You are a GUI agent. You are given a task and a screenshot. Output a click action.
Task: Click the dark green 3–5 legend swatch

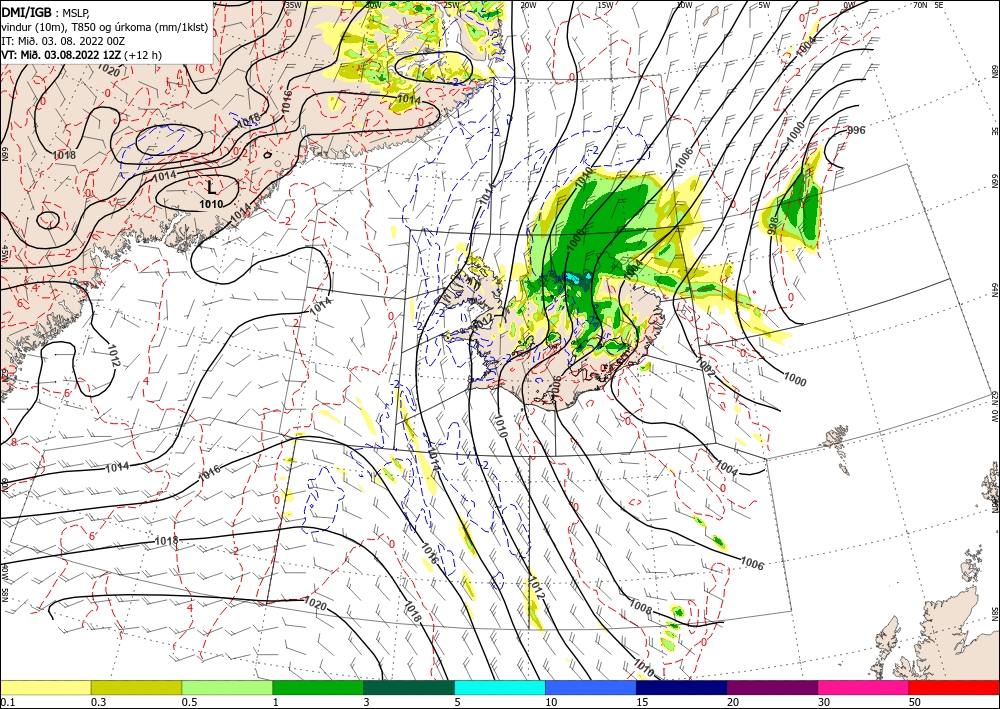tap(409, 687)
